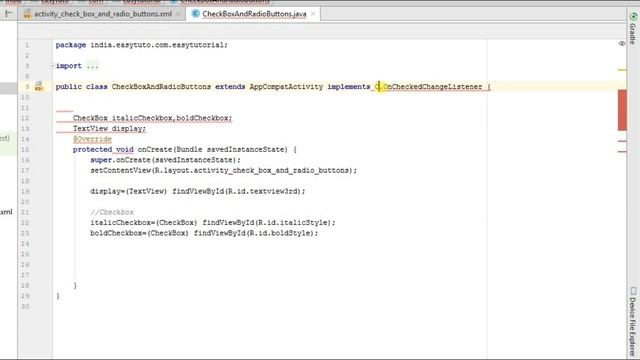Open the Gradle tool window
640x360 pixels.
click(632, 34)
